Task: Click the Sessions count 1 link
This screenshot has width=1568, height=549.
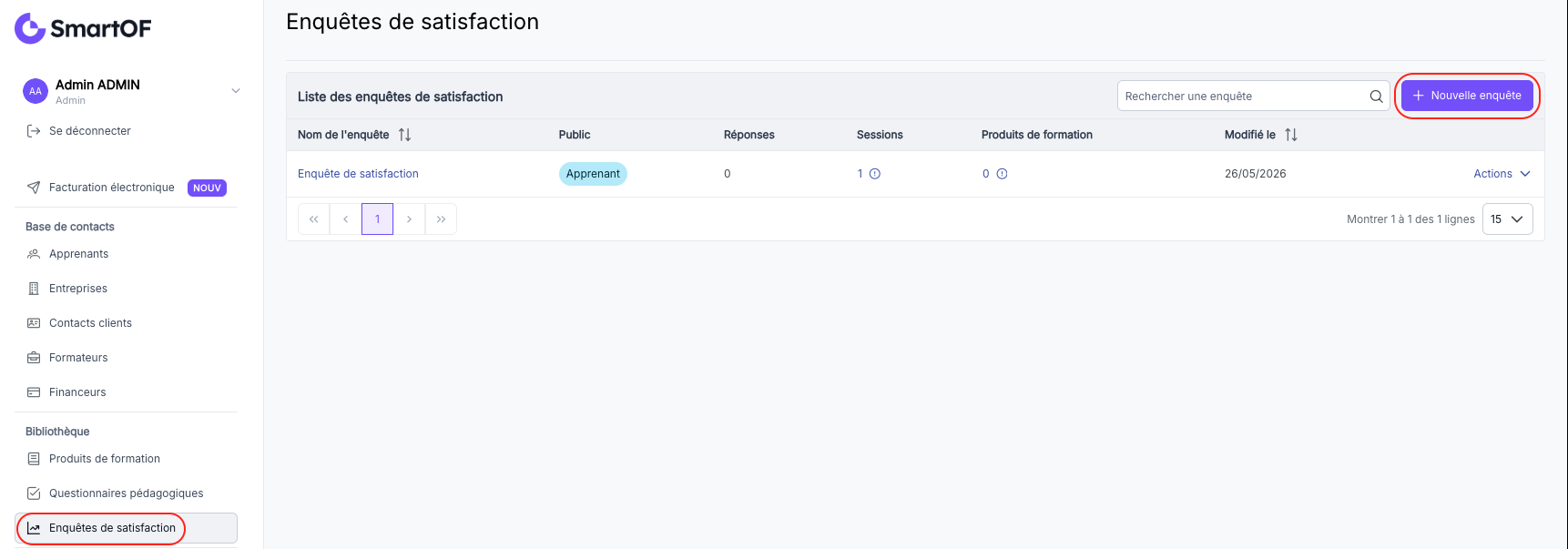Action: 860,174
